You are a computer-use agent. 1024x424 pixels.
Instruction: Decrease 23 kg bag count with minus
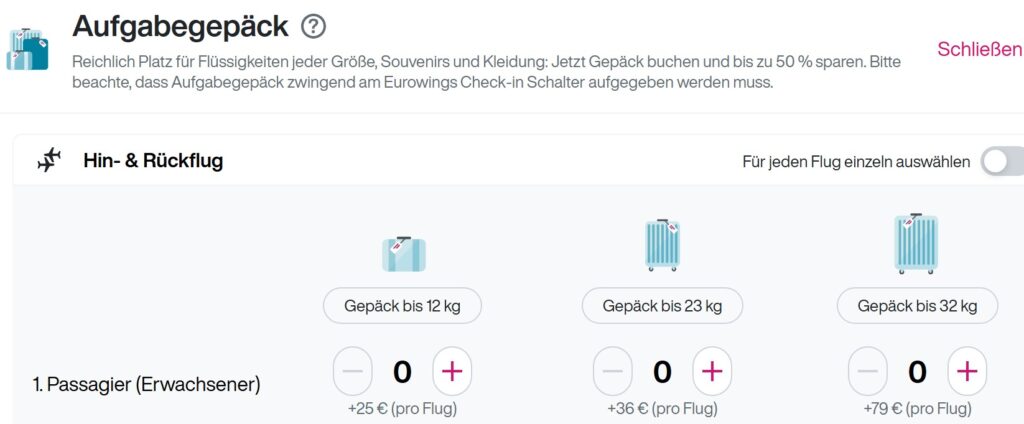613,371
